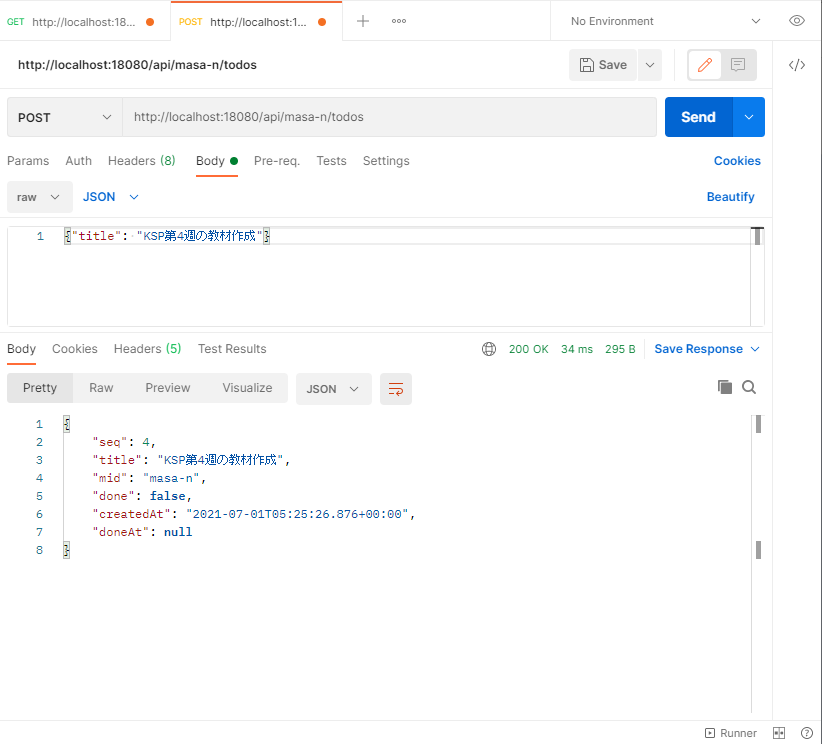Click the code snippet icon in right sidebar
This screenshot has height=744, width=822.
797,65
